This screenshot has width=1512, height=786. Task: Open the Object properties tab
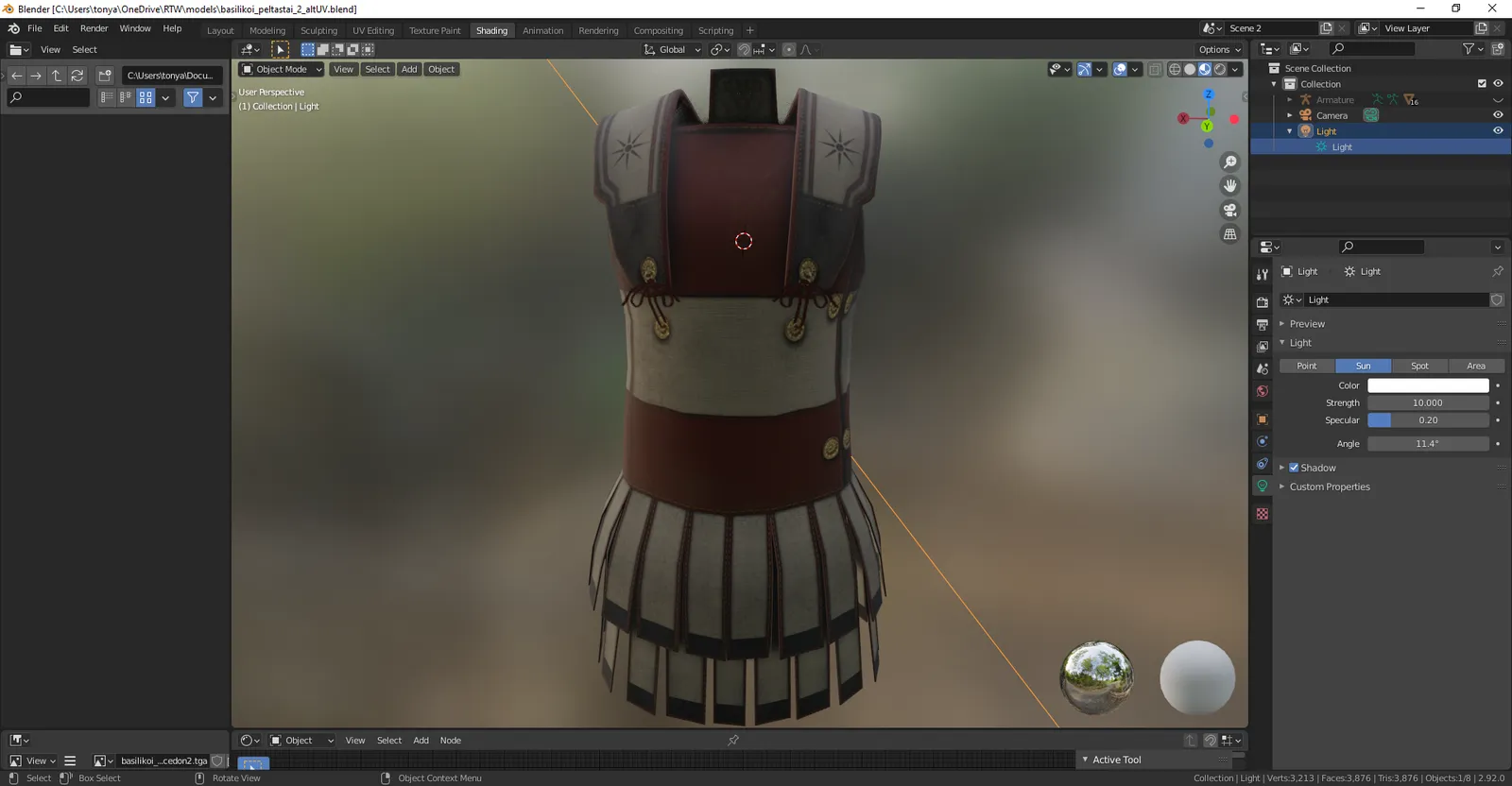pos(1263,419)
